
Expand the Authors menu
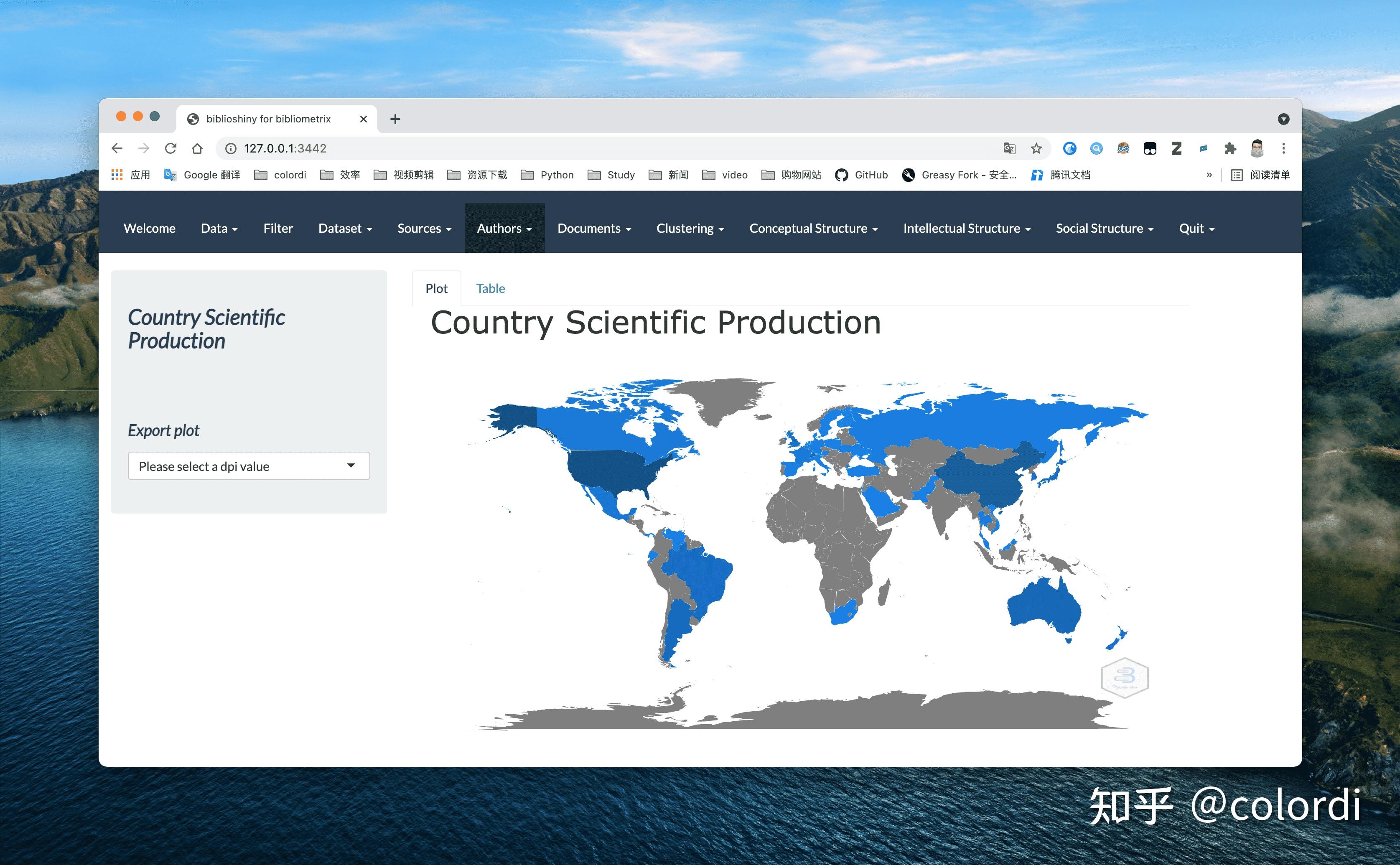(x=504, y=228)
